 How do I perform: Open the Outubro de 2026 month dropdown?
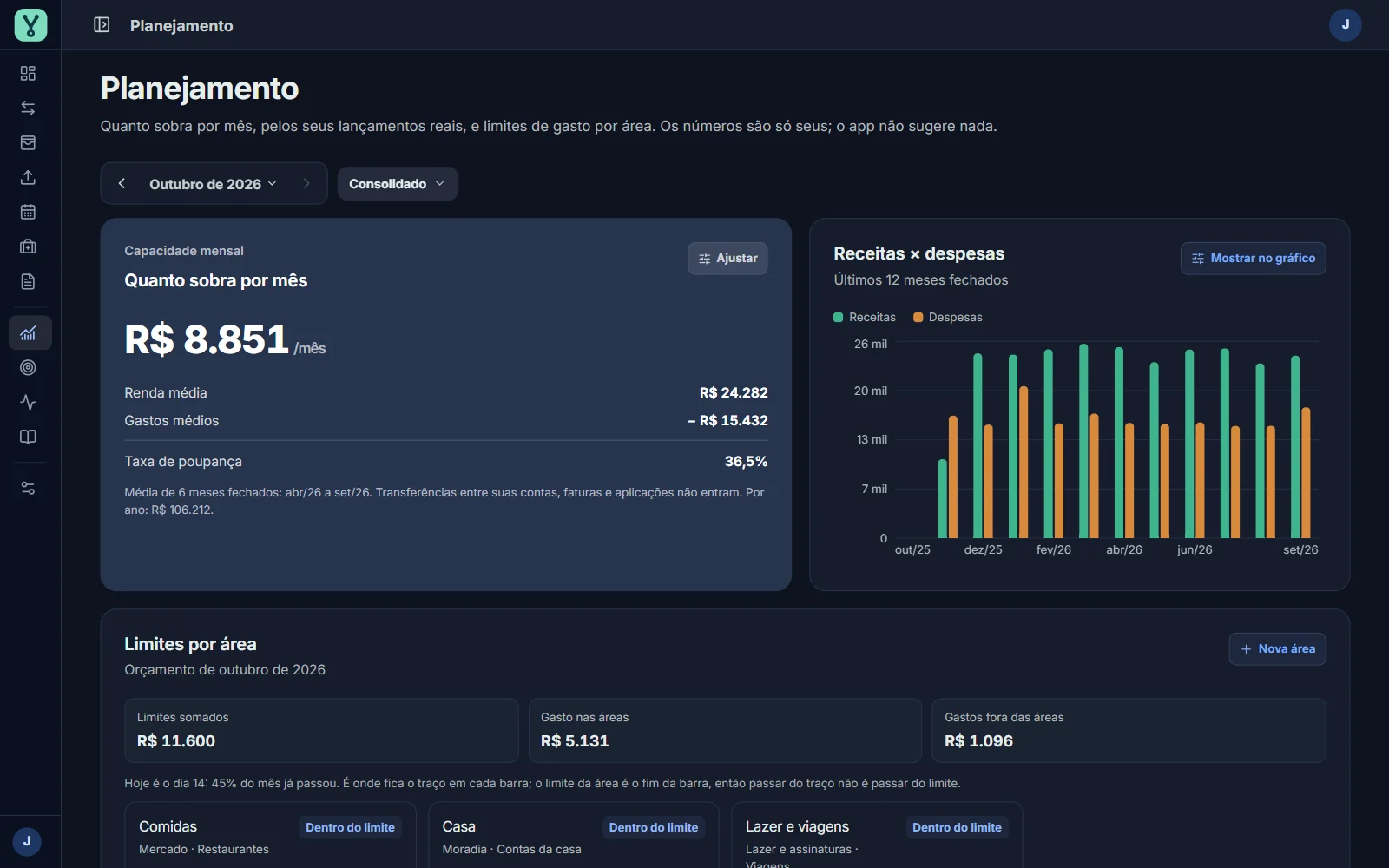coord(213,184)
